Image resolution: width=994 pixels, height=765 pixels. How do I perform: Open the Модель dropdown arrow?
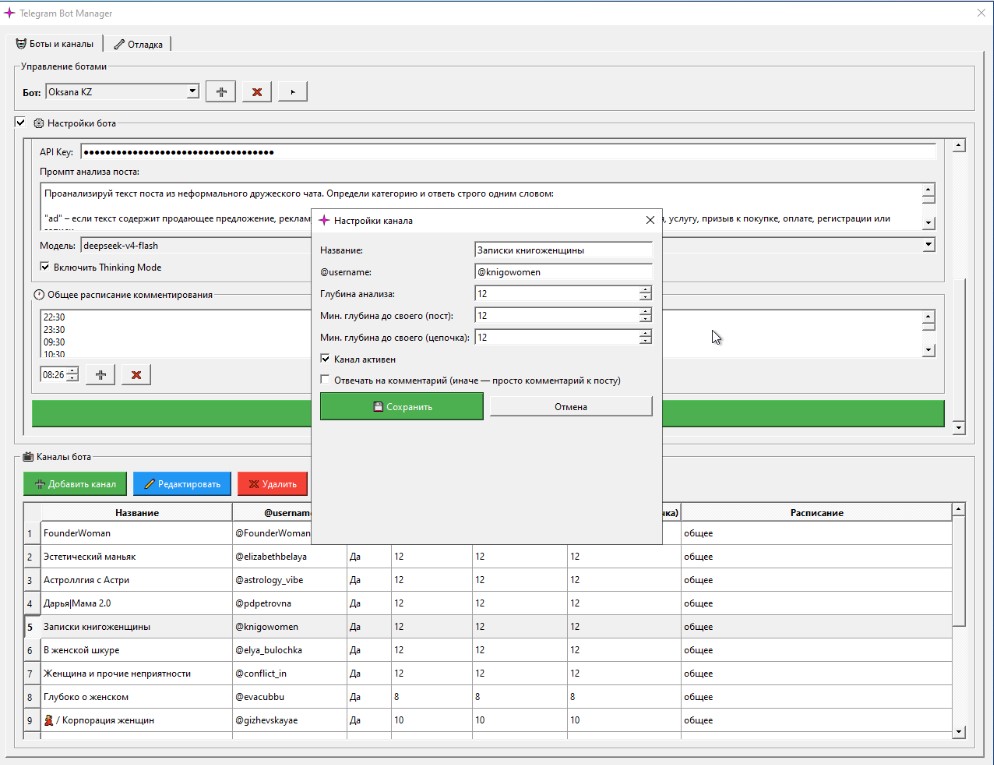coord(929,245)
